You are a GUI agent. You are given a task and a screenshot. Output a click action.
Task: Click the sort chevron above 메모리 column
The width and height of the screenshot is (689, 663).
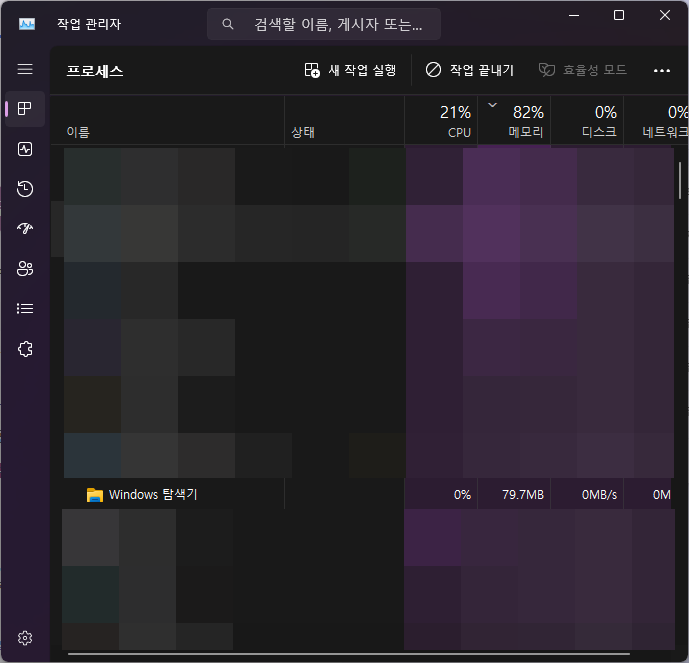coord(493,105)
